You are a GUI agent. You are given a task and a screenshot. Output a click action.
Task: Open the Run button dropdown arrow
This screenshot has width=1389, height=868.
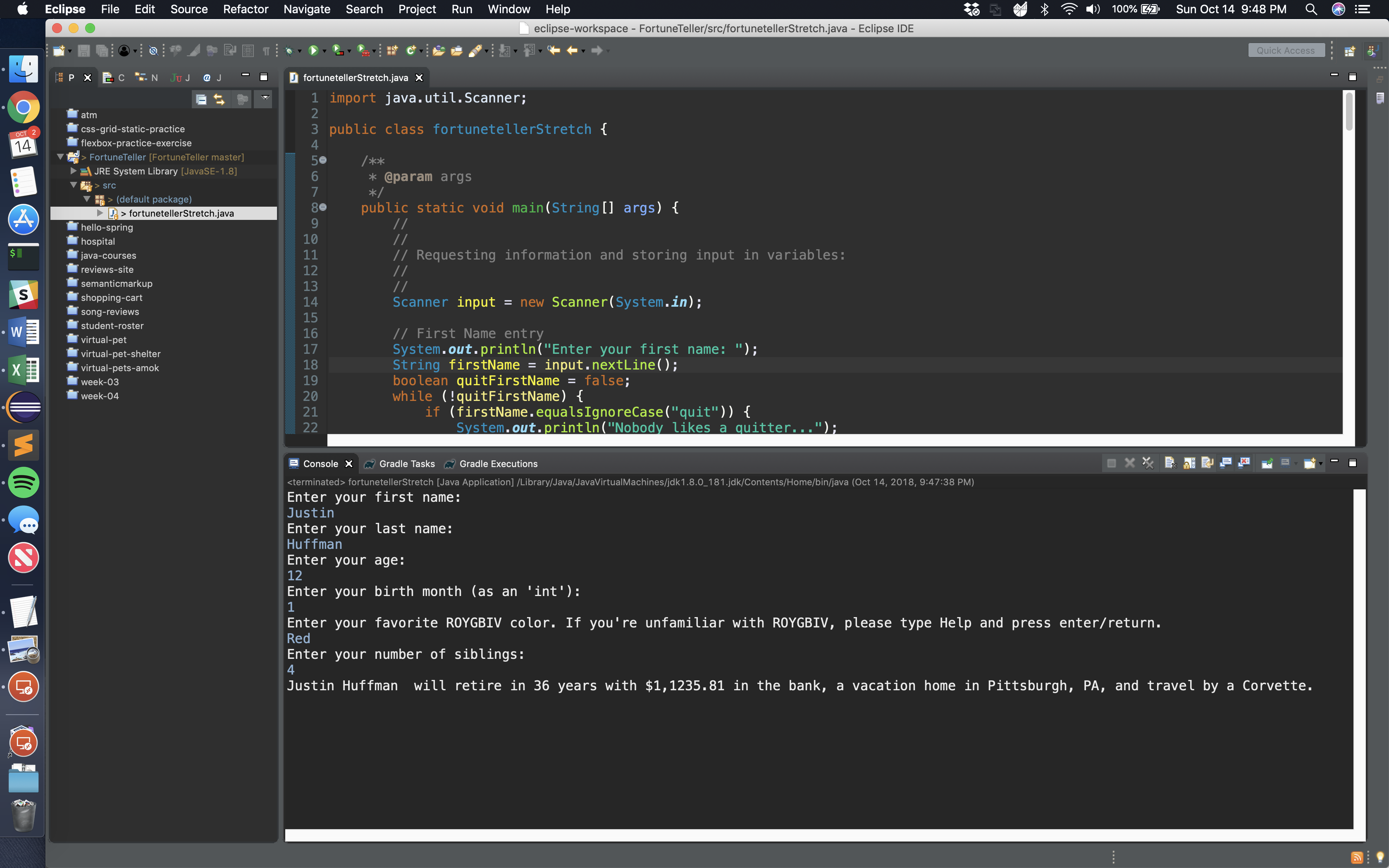click(x=324, y=52)
